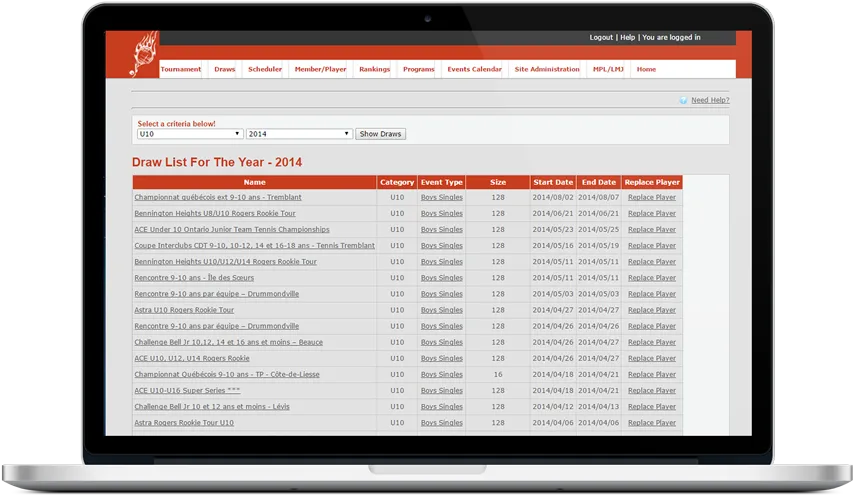Screen dimensions: 853x495
Task: Click the Need Help globe icon
Action: (x=683, y=101)
